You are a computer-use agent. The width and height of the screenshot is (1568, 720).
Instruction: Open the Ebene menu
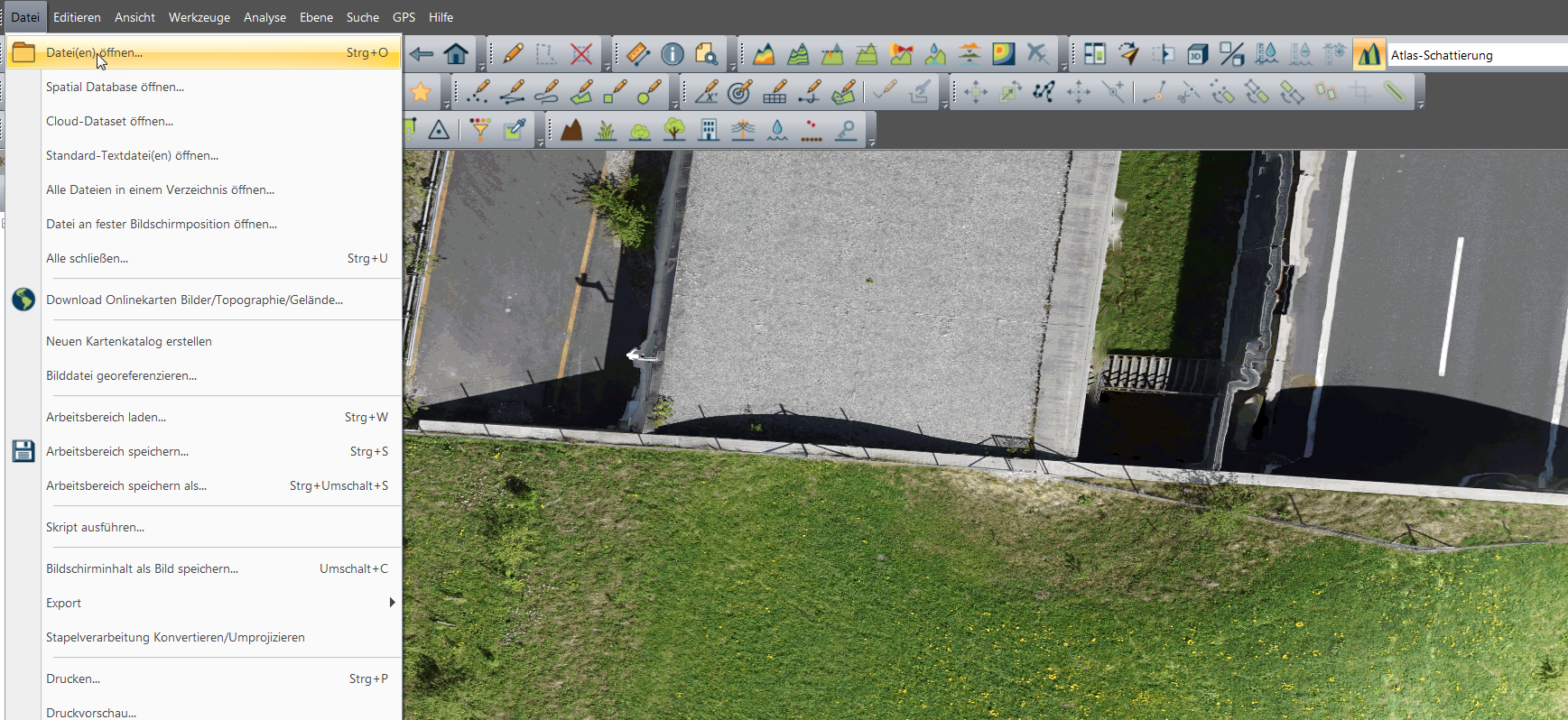point(316,17)
